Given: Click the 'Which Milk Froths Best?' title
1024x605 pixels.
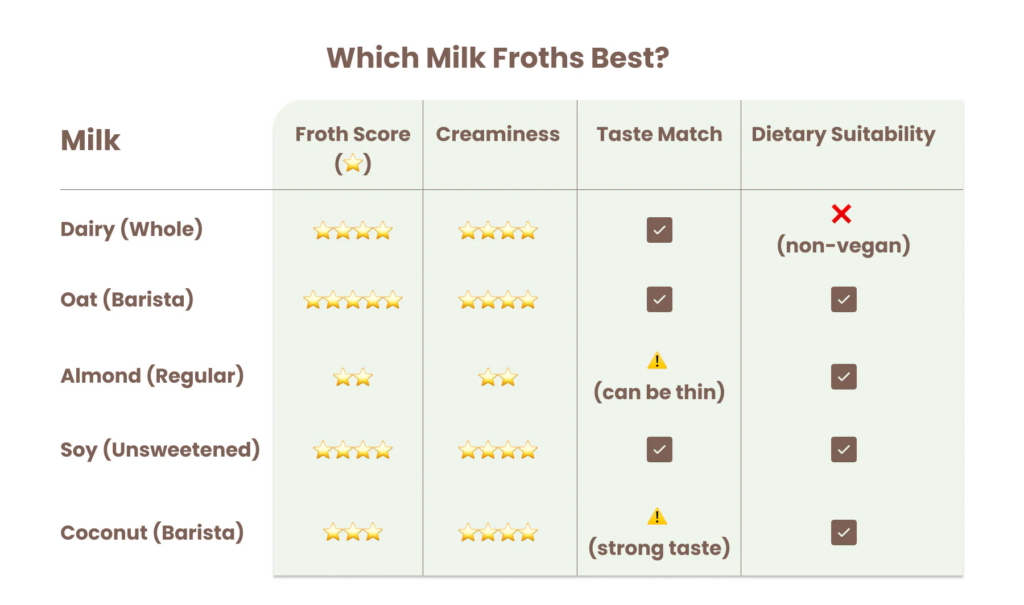Looking at the screenshot, I should click(x=498, y=57).
